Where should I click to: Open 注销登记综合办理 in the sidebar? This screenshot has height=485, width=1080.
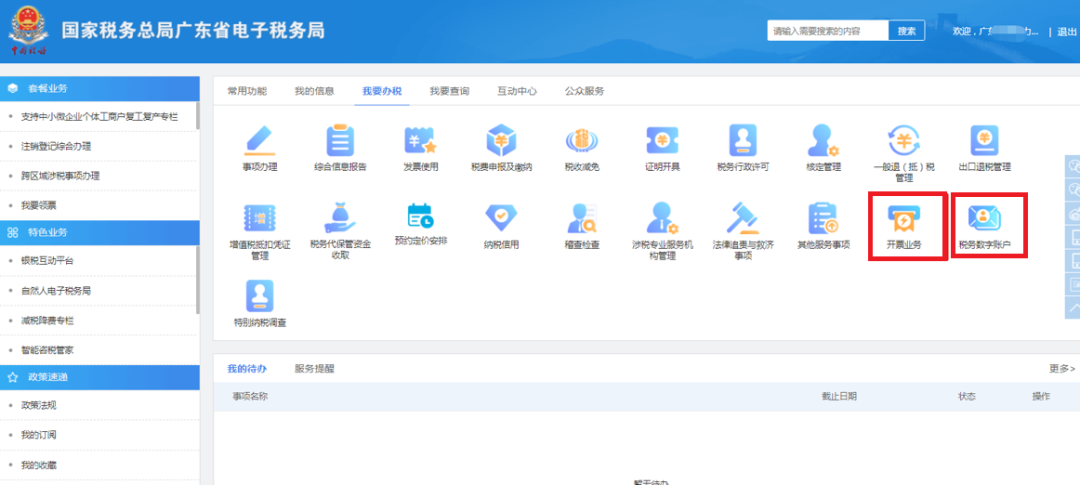(x=56, y=146)
